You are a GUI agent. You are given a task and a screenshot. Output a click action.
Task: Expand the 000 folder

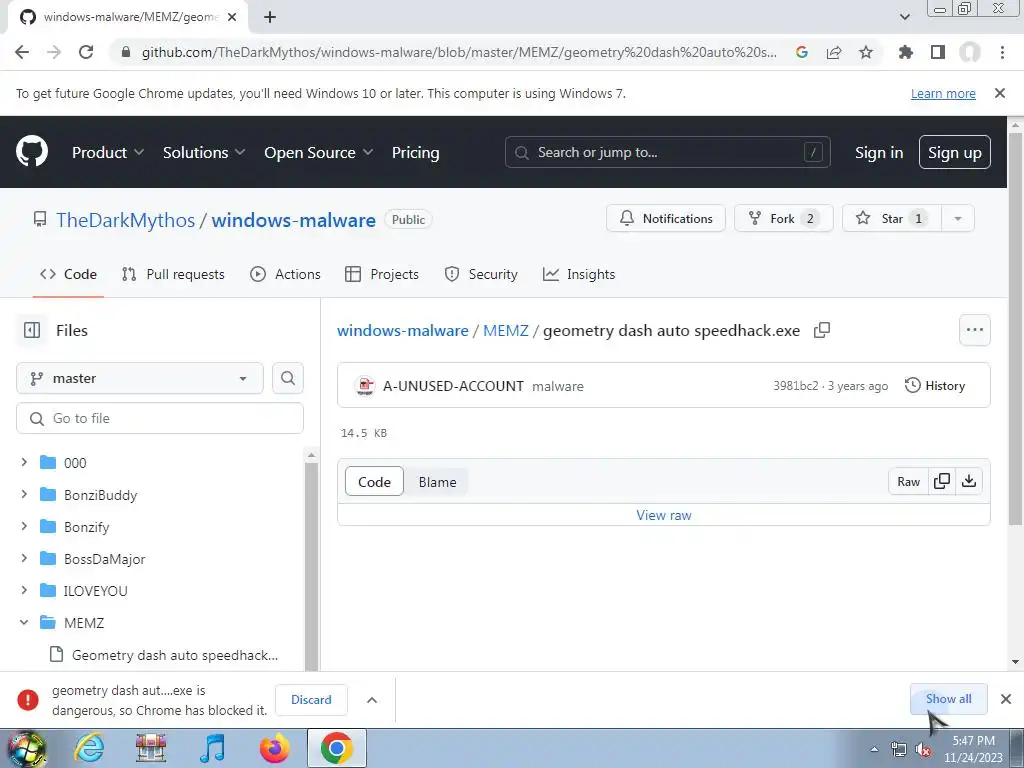24,462
